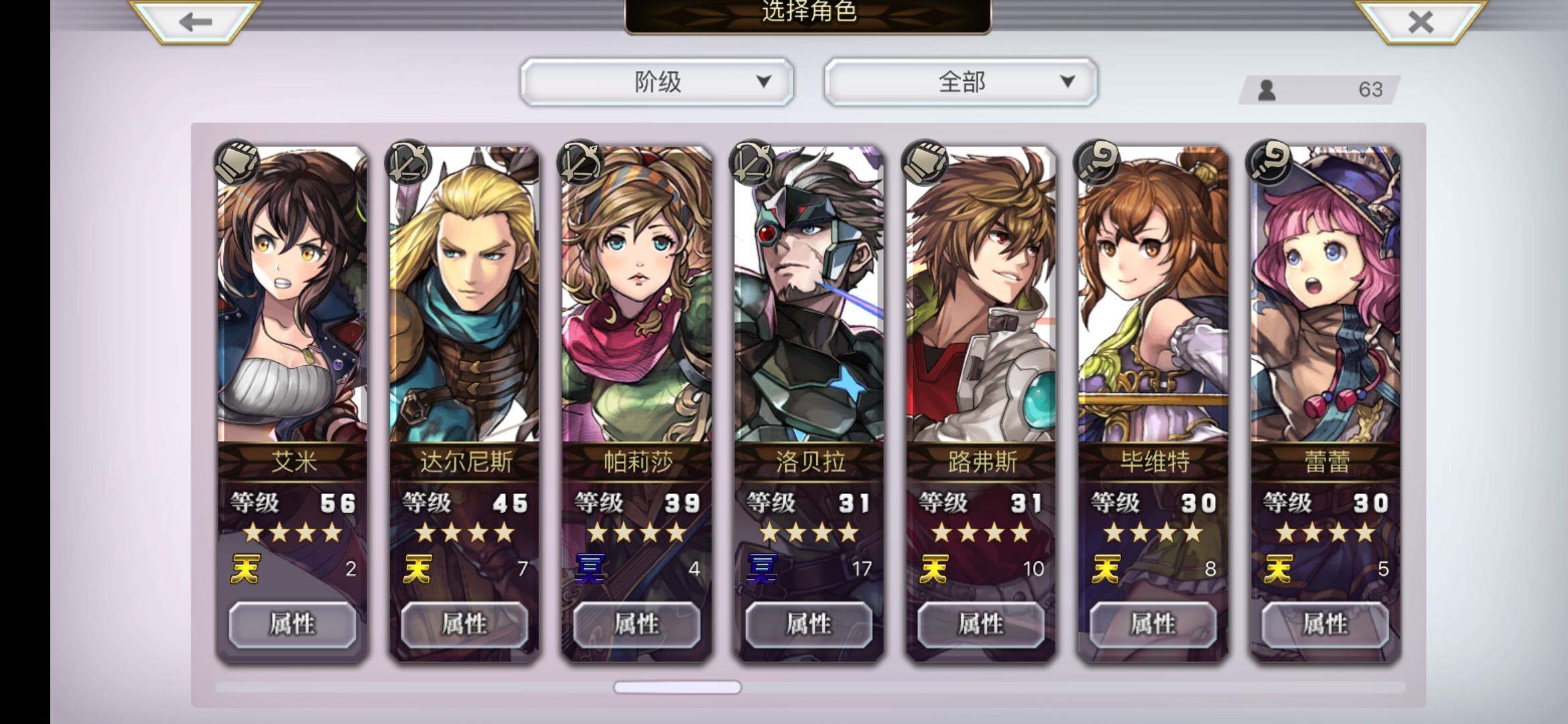Screen dimensions: 1568x724
Task: Pick the 路弗斯 character portrait
Action: [981, 295]
